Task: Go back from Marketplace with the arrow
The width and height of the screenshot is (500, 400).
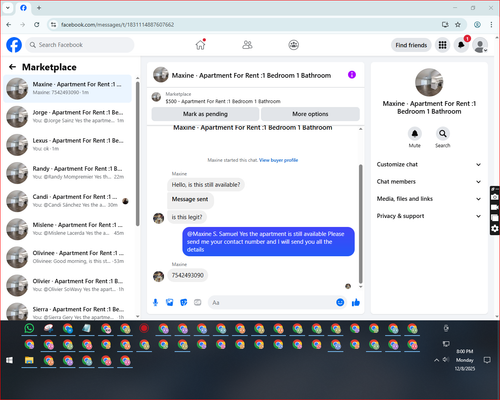Action: pyautogui.click(x=12, y=67)
